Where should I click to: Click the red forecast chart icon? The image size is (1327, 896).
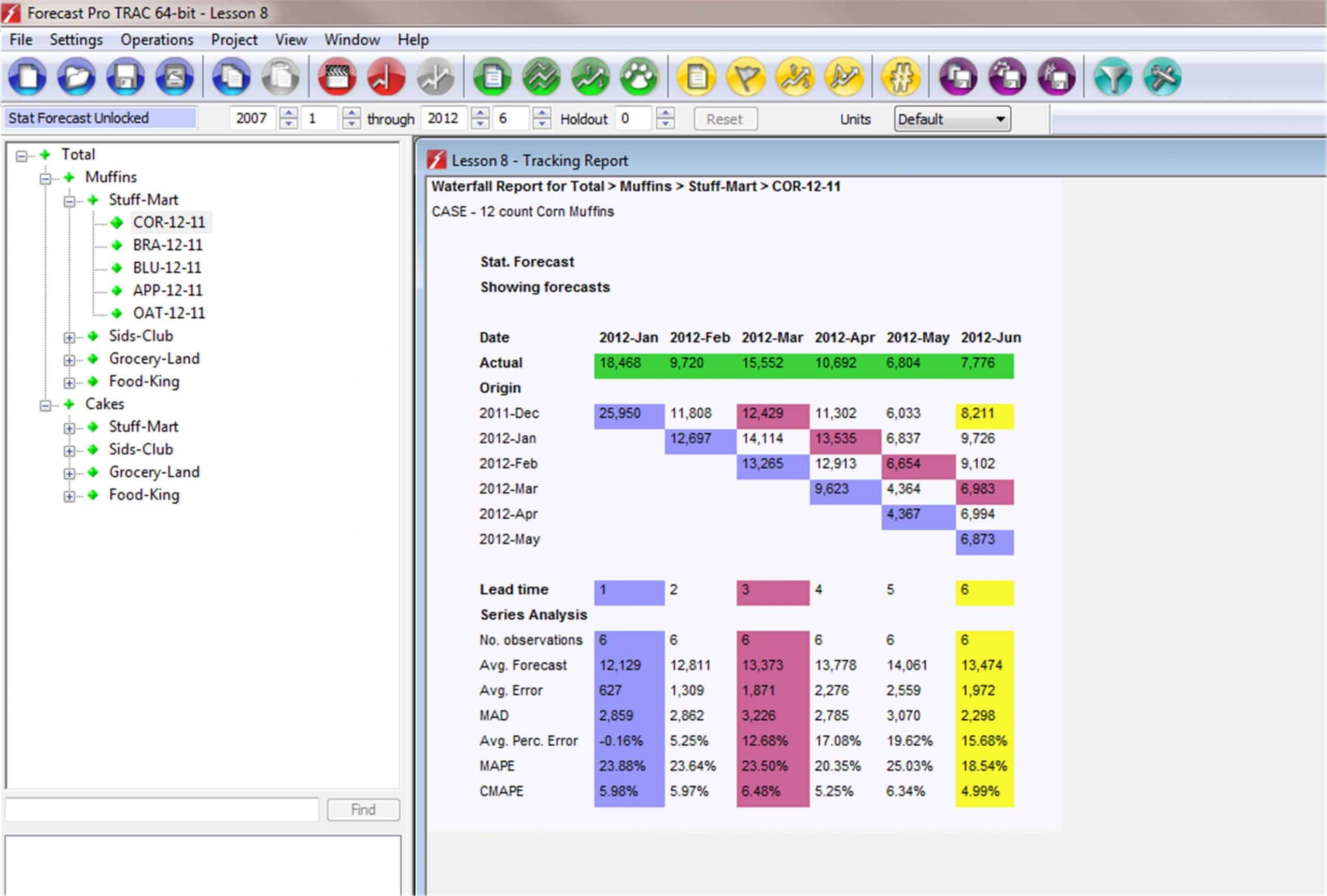(x=387, y=77)
